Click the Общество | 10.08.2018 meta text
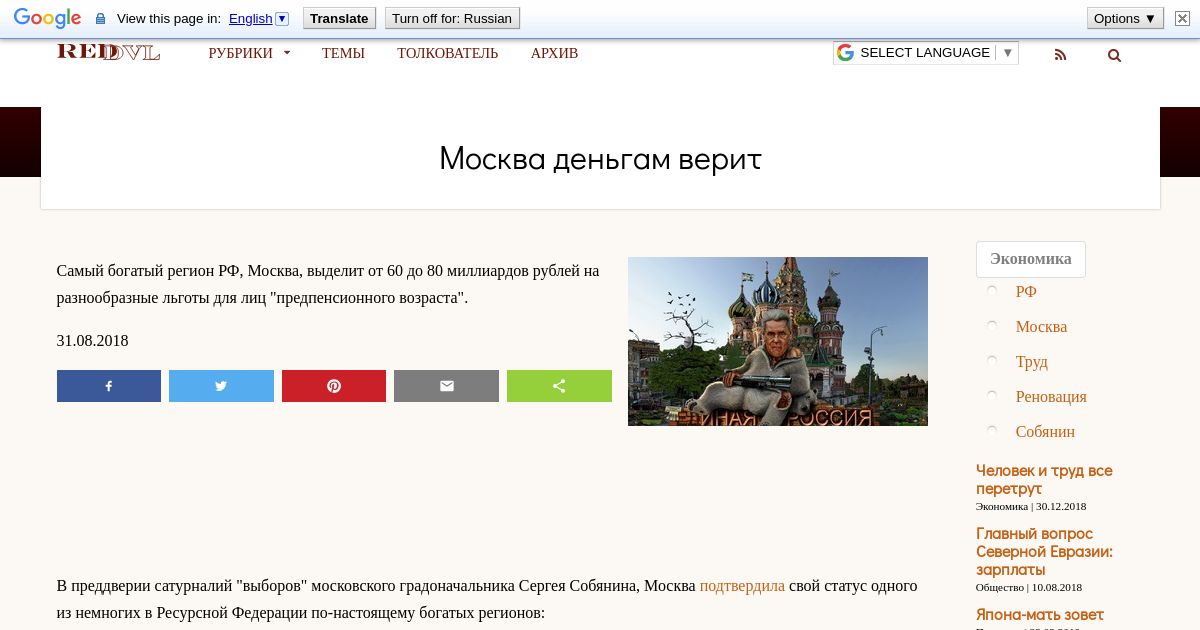 click(x=1029, y=587)
